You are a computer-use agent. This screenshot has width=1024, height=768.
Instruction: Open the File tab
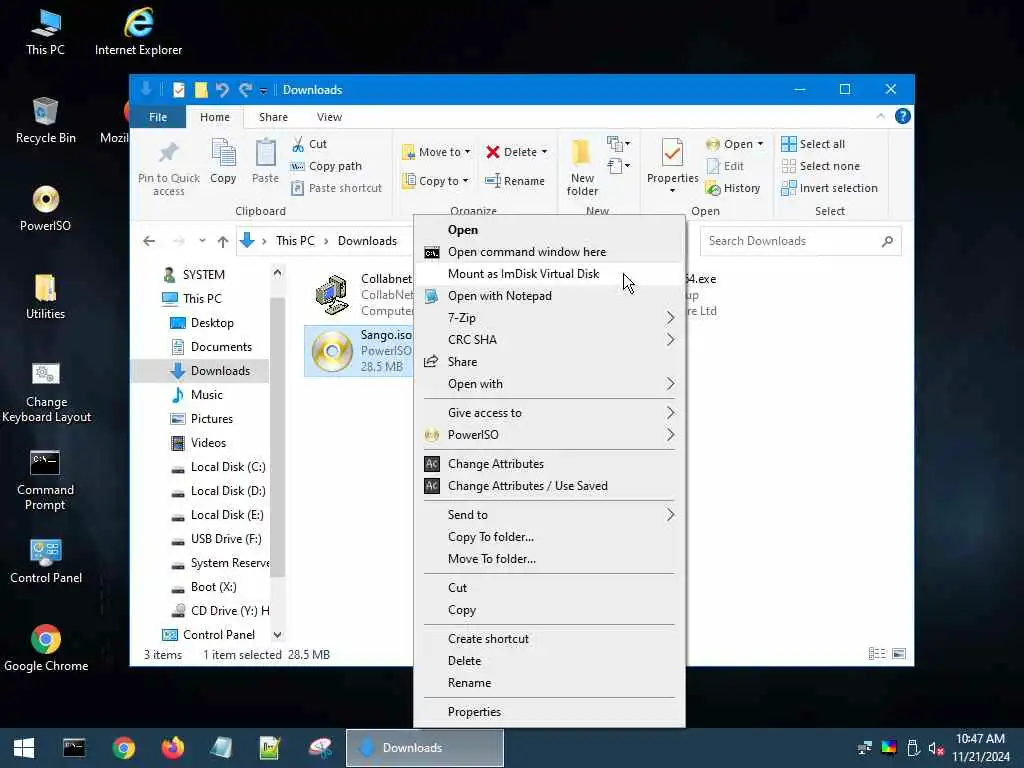coord(158,117)
